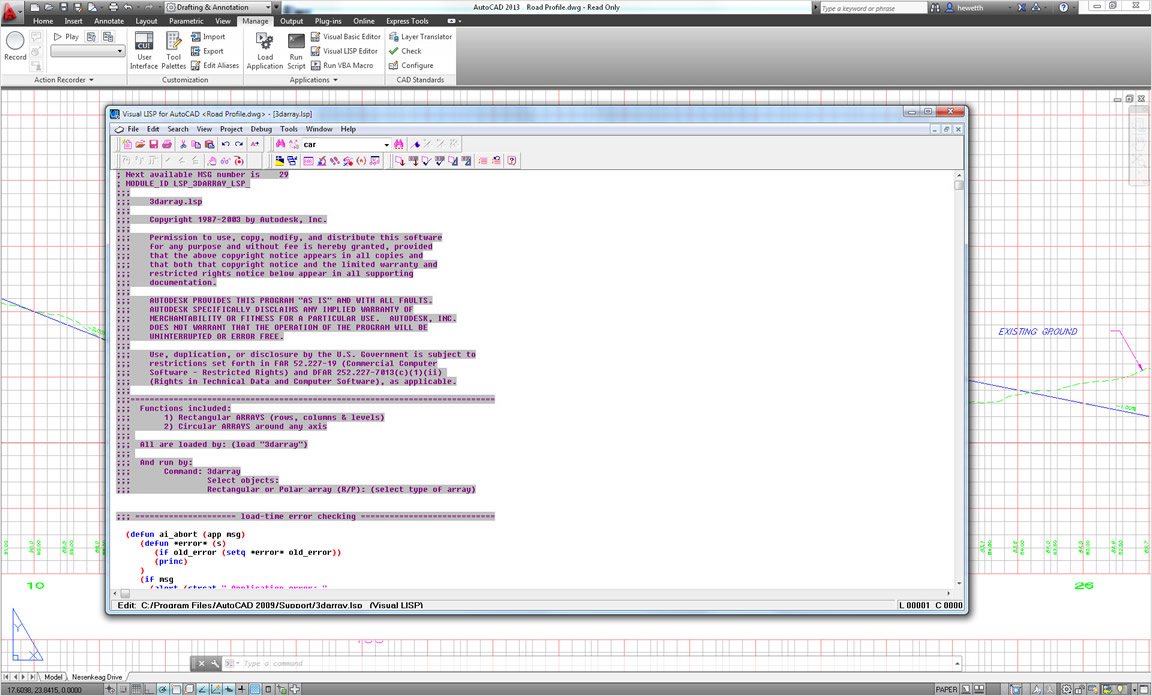
Task: Click AutoCAD keyword search field
Action: [873, 8]
